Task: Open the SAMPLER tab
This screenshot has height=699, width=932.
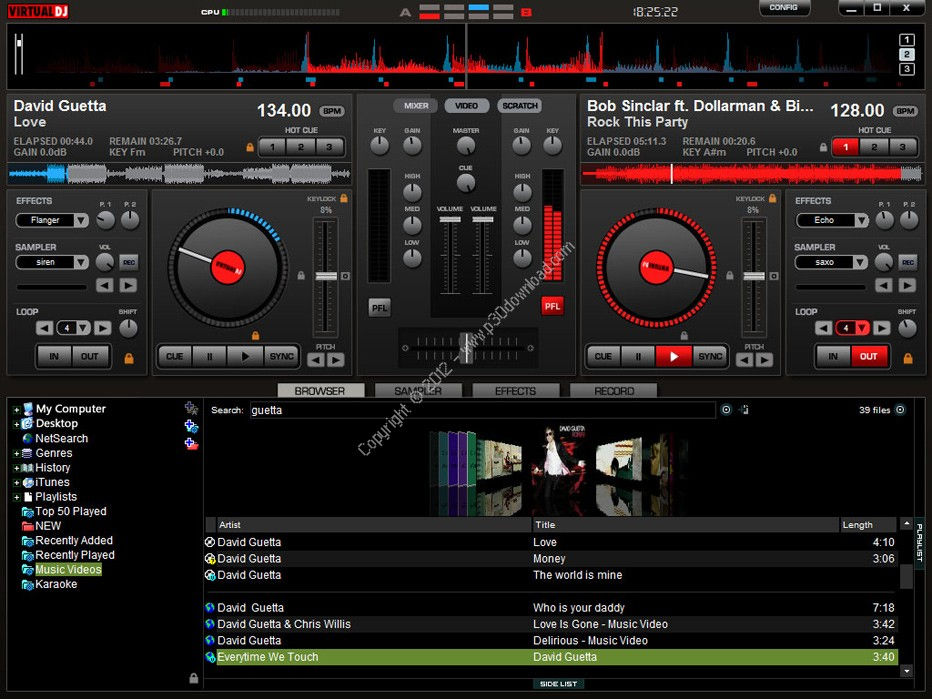Action: click(418, 391)
